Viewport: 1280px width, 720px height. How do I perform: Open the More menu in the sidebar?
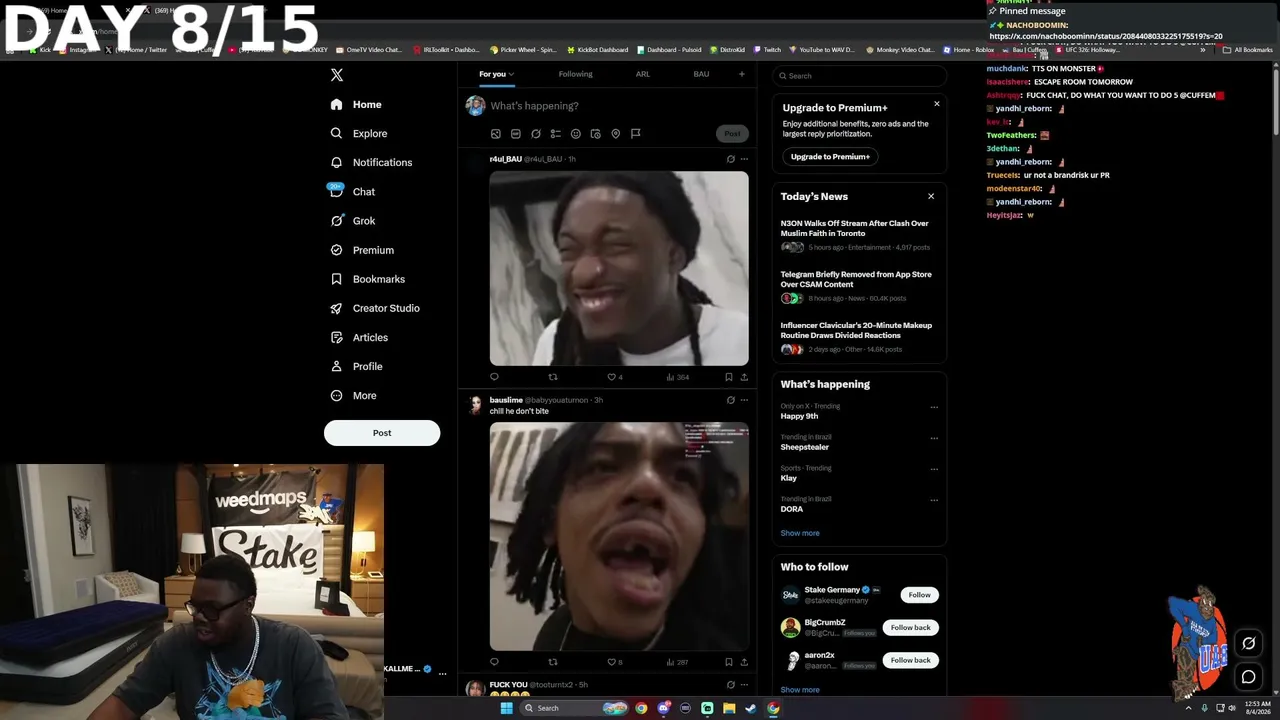[353, 395]
